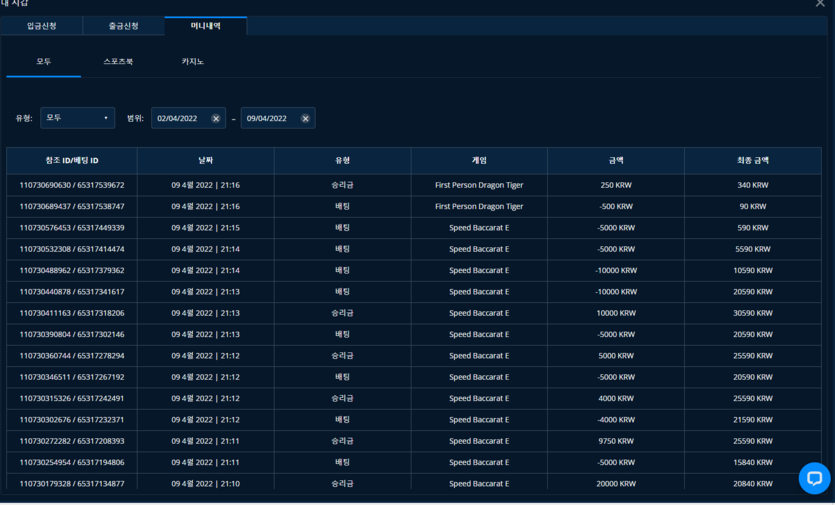This screenshot has height=505, width=835.
Task: Click the 5000 KRW winnings amount
Action: [616, 356]
